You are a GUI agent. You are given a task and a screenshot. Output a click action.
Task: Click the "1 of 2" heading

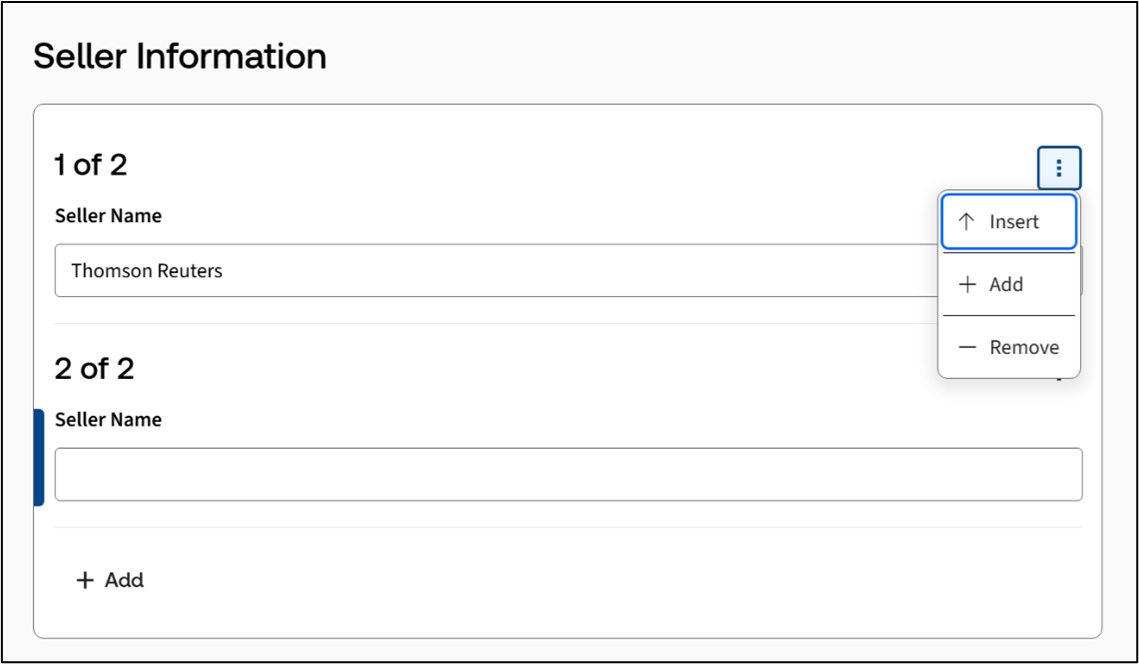tap(91, 165)
